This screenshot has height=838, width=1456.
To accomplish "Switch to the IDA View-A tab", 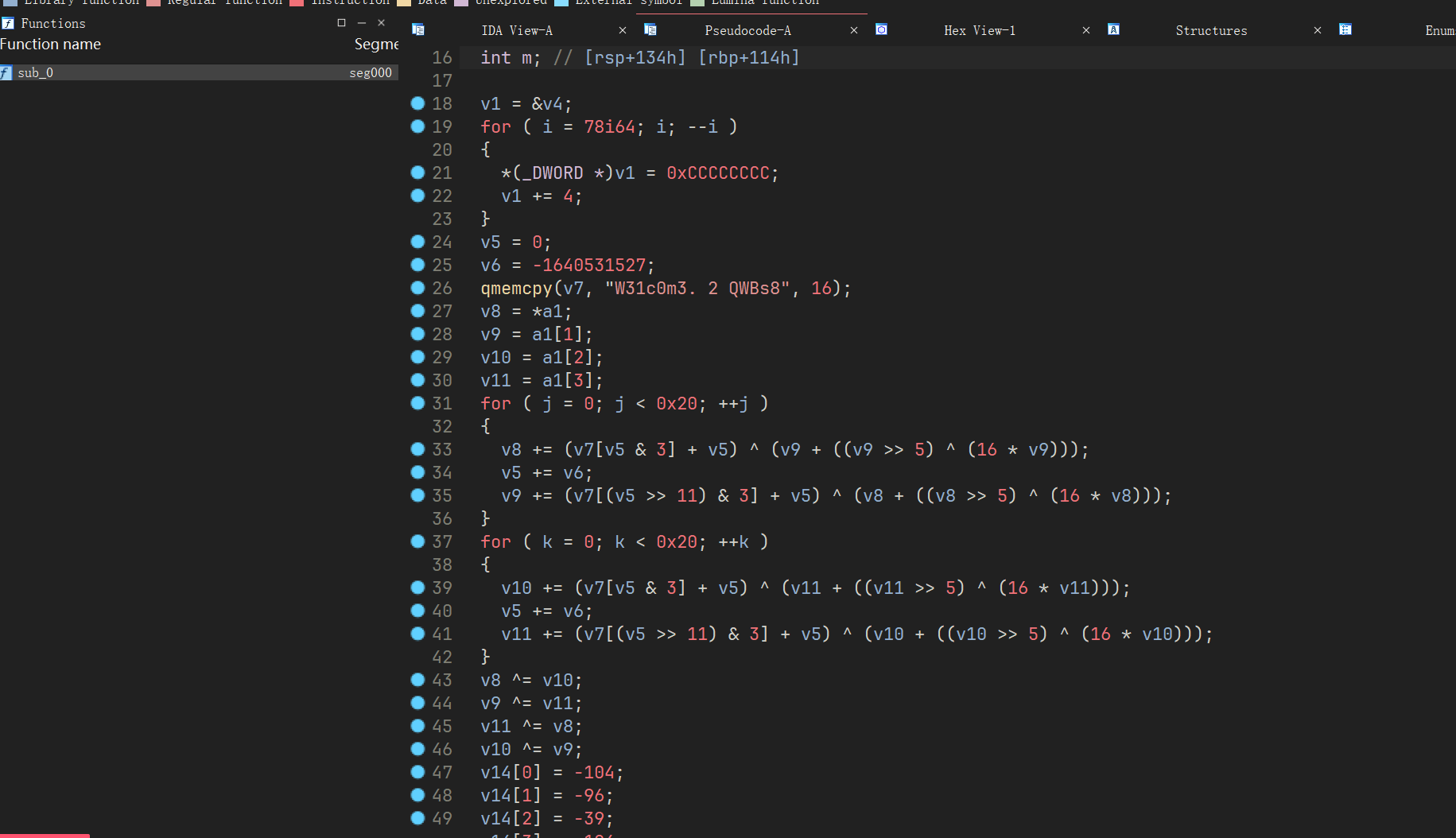I will (516, 30).
